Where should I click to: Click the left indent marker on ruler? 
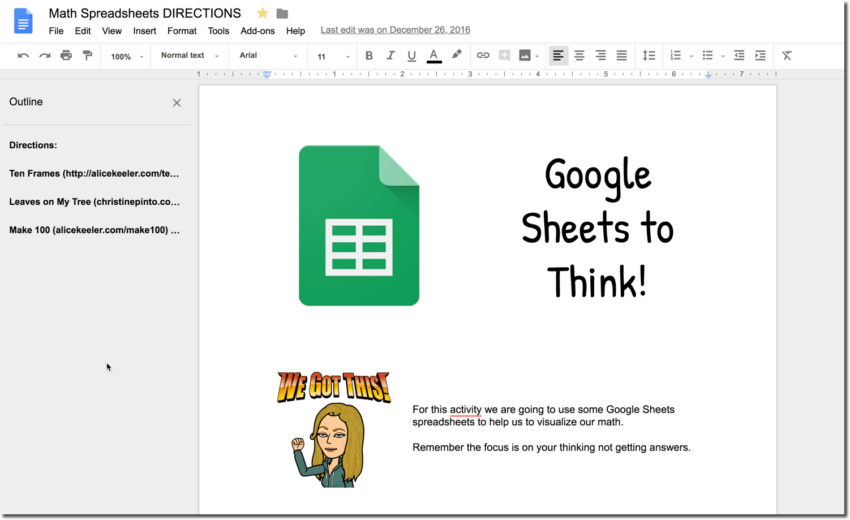pos(267,75)
